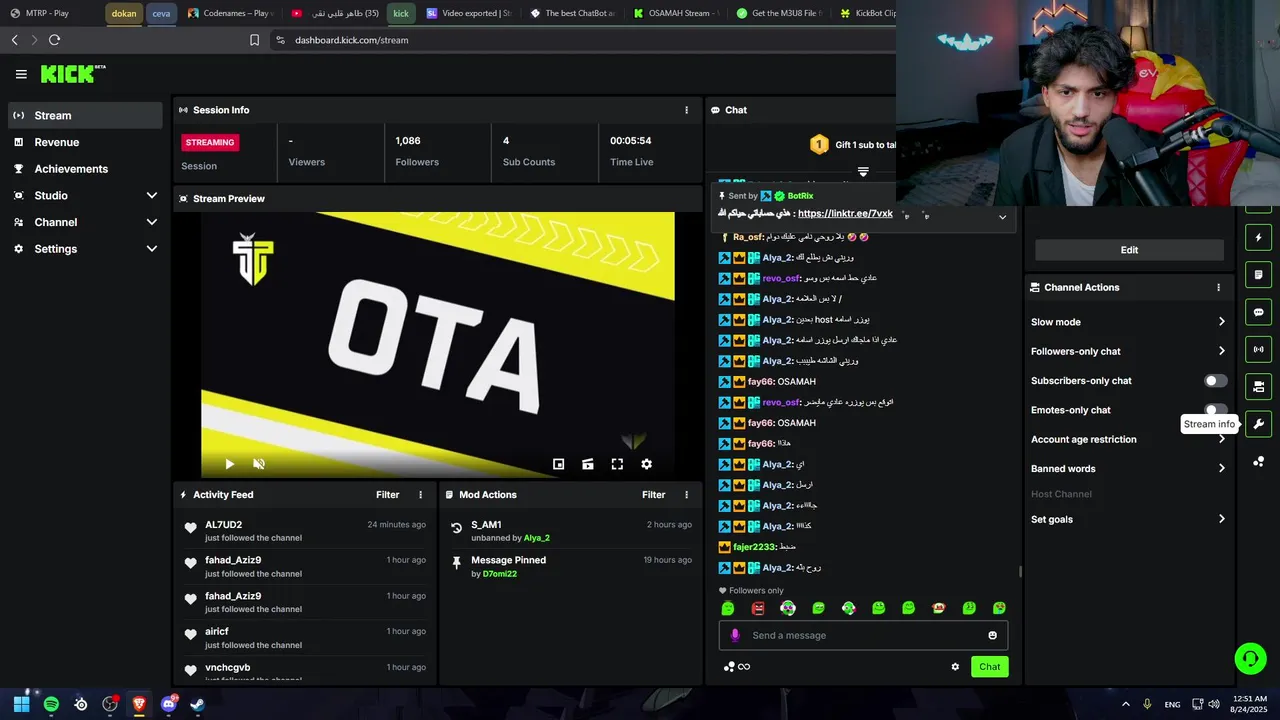Show hidden system tray icons
The height and width of the screenshot is (720, 1280).
click(1125, 704)
